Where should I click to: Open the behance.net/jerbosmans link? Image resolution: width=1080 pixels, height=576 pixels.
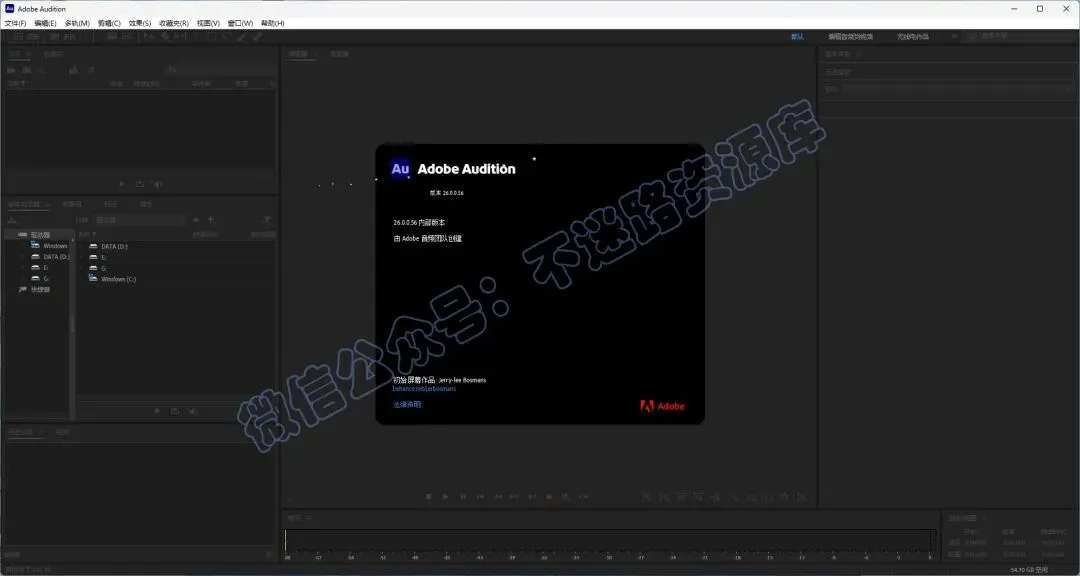pyautogui.click(x=424, y=389)
